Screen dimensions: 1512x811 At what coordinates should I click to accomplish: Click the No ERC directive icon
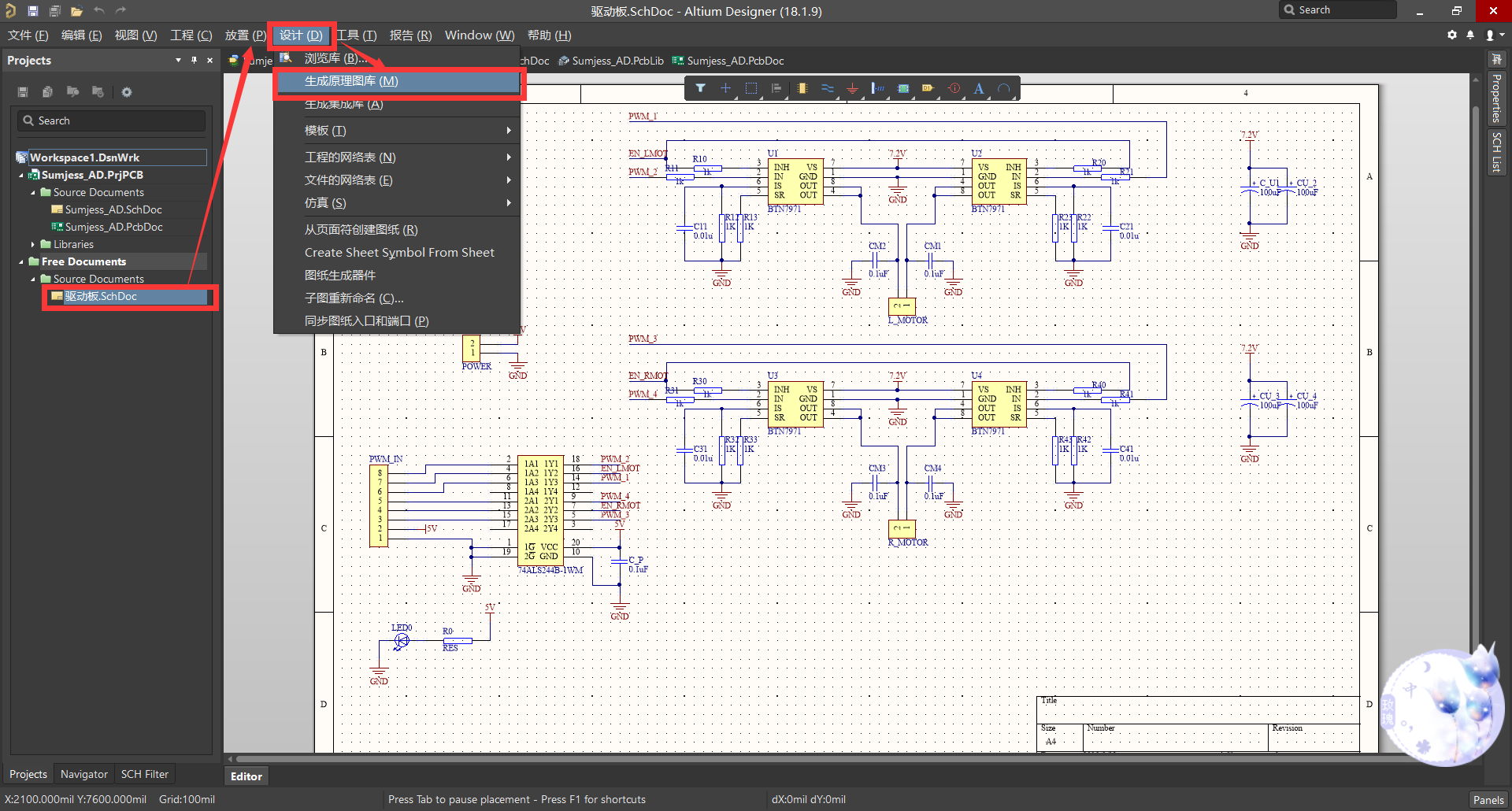tap(954, 88)
